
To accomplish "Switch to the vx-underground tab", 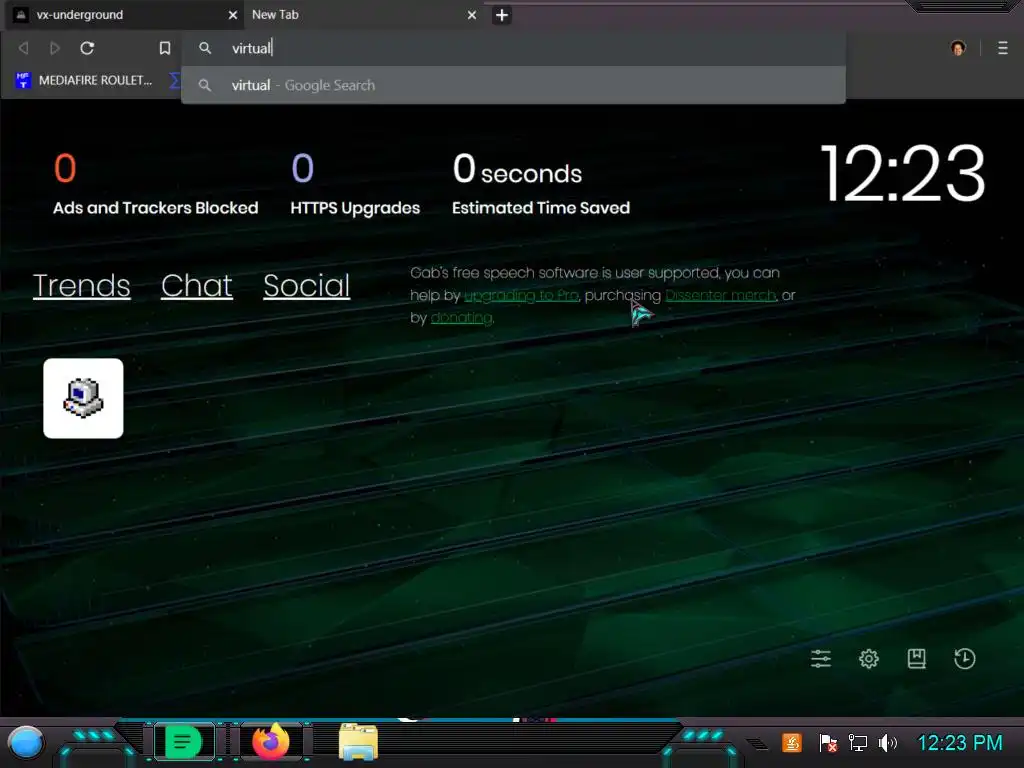I will click(124, 14).
